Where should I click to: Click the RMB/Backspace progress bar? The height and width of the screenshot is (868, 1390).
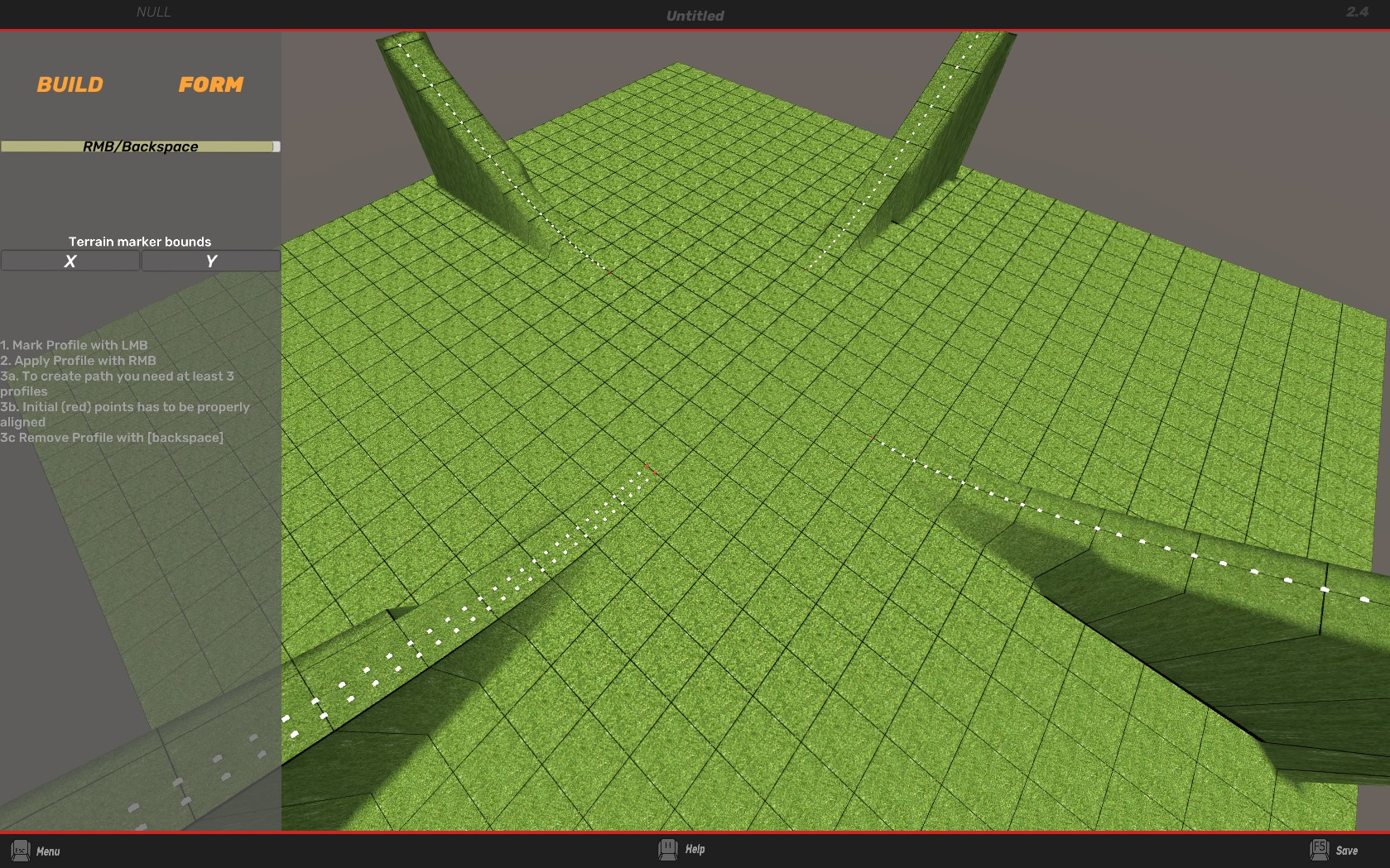tap(140, 146)
